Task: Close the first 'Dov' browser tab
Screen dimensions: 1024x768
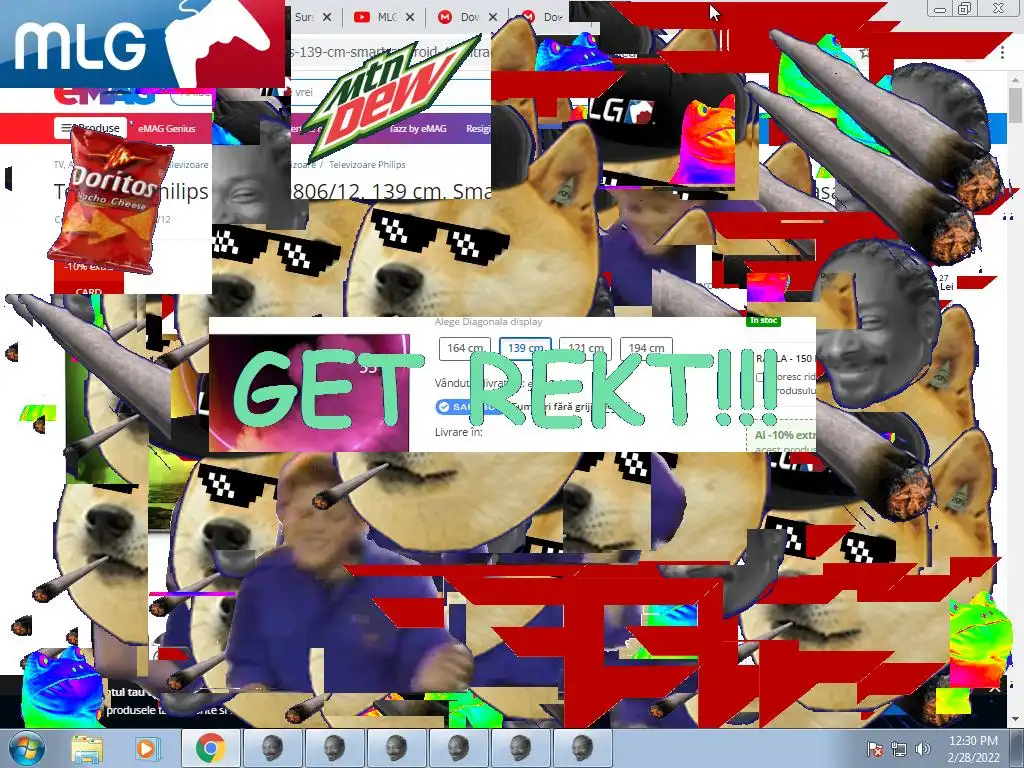Action: [493, 17]
